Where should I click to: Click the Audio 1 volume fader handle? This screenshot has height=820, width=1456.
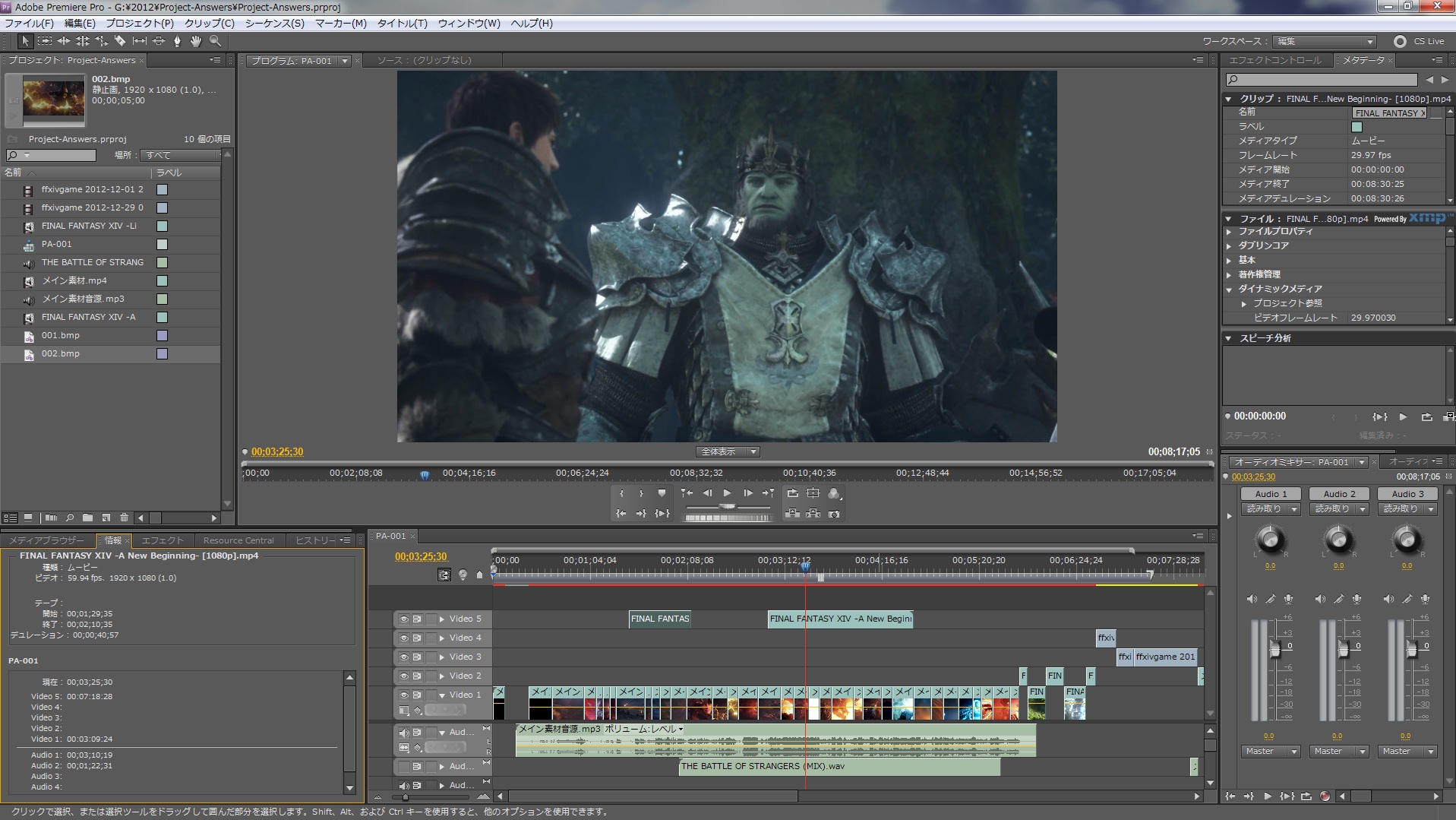tap(1275, 648)
